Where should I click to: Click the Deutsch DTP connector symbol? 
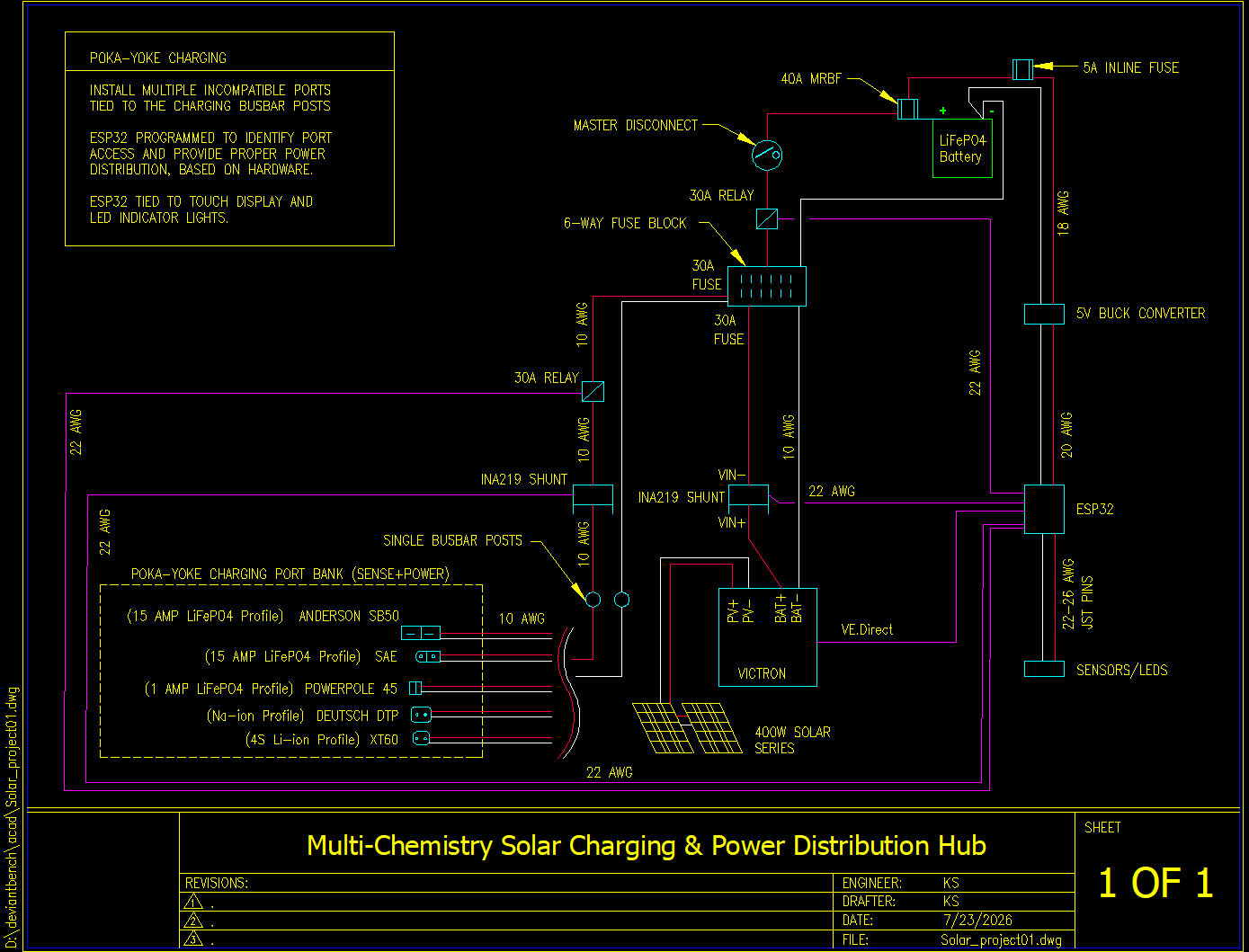[421, 715]
